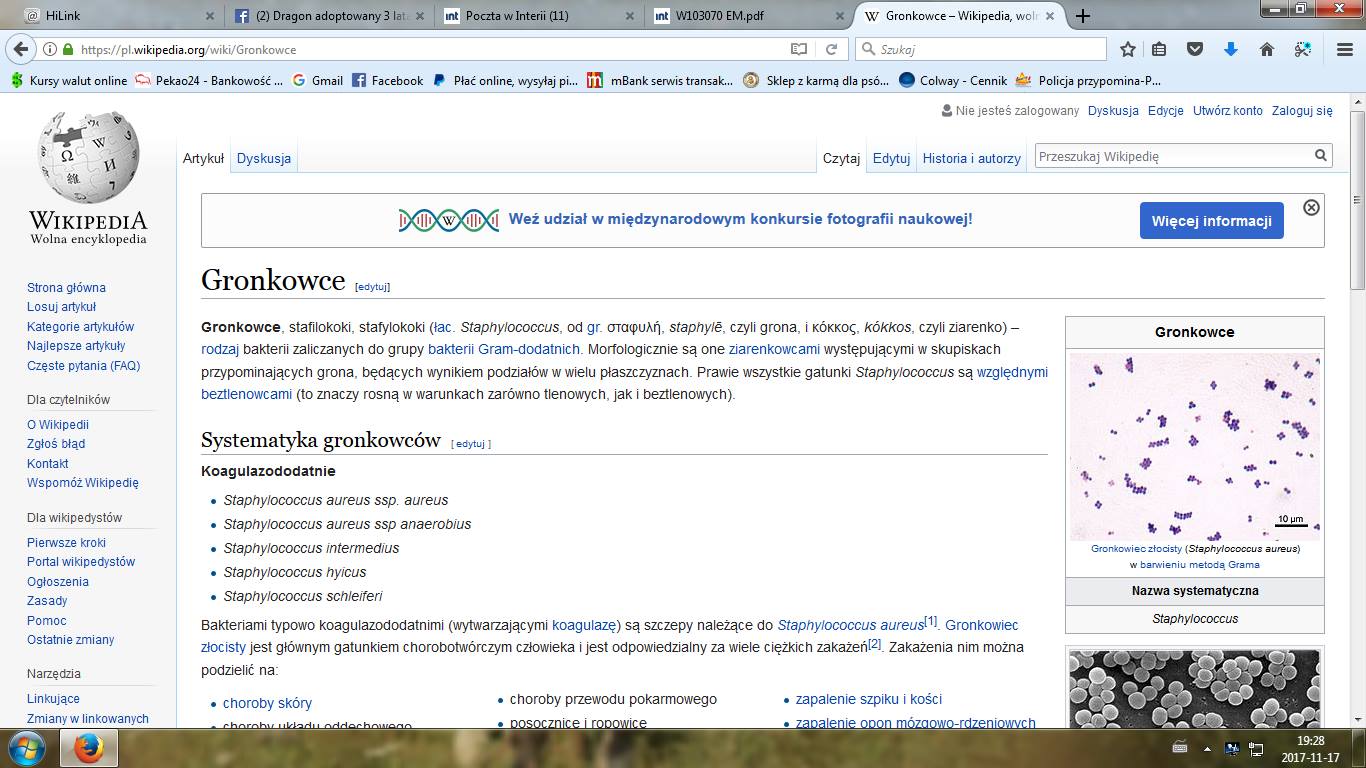1366x768 pixels.
Task: Open Windows Start menu
Action: [x=25, y=748]
